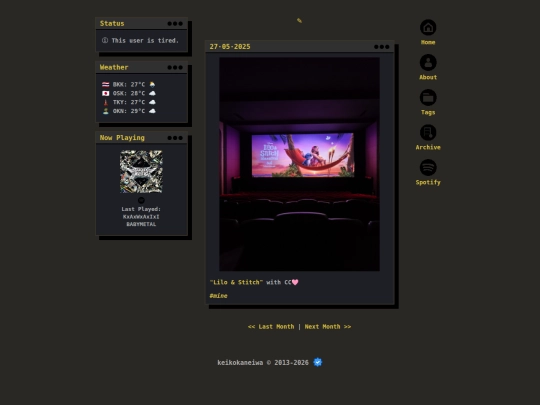Image resolution: width=540 pixels, height=405 pixels.
Task: Click the three dots on Weather panel
Action: pyautogui.click(x=175, y=67)
